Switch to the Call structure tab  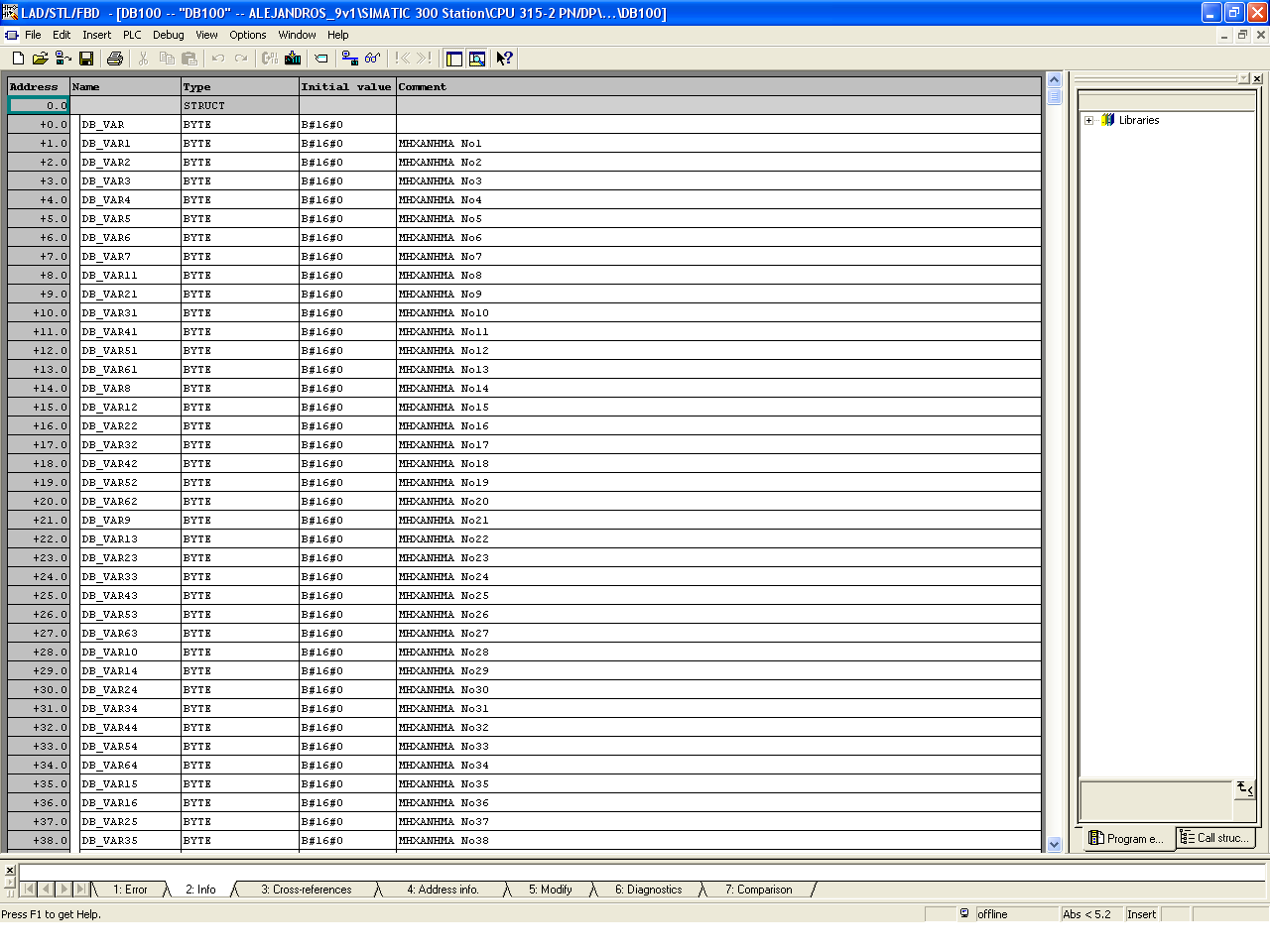tap(1215, 837)
